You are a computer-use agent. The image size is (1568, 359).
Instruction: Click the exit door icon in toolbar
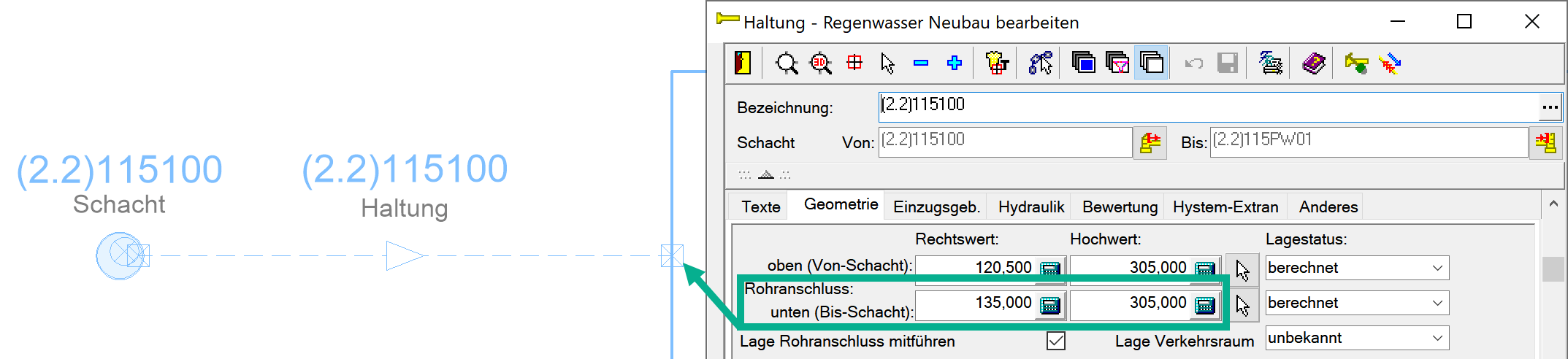pyautogui.click(x=742, y=63)
